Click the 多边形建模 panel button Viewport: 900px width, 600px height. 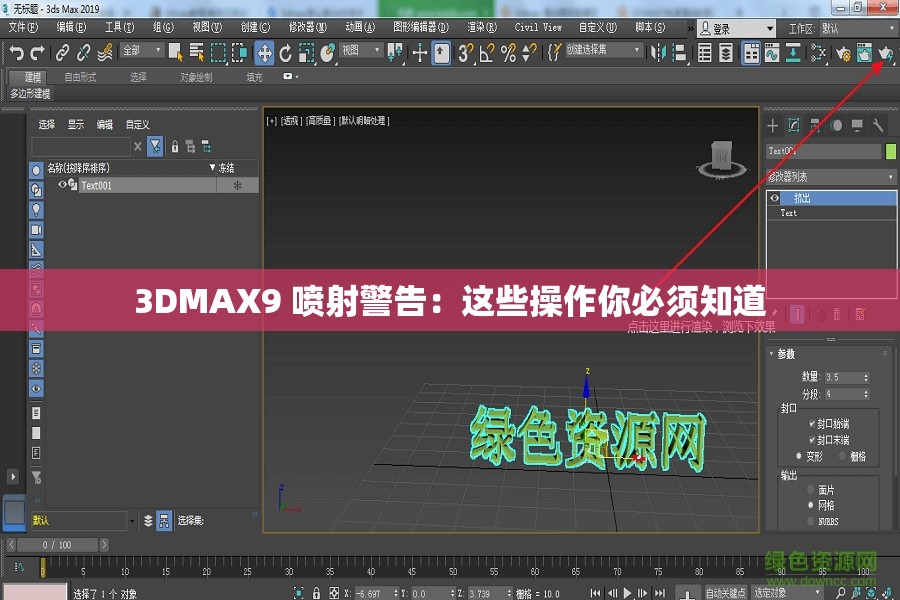30,94
